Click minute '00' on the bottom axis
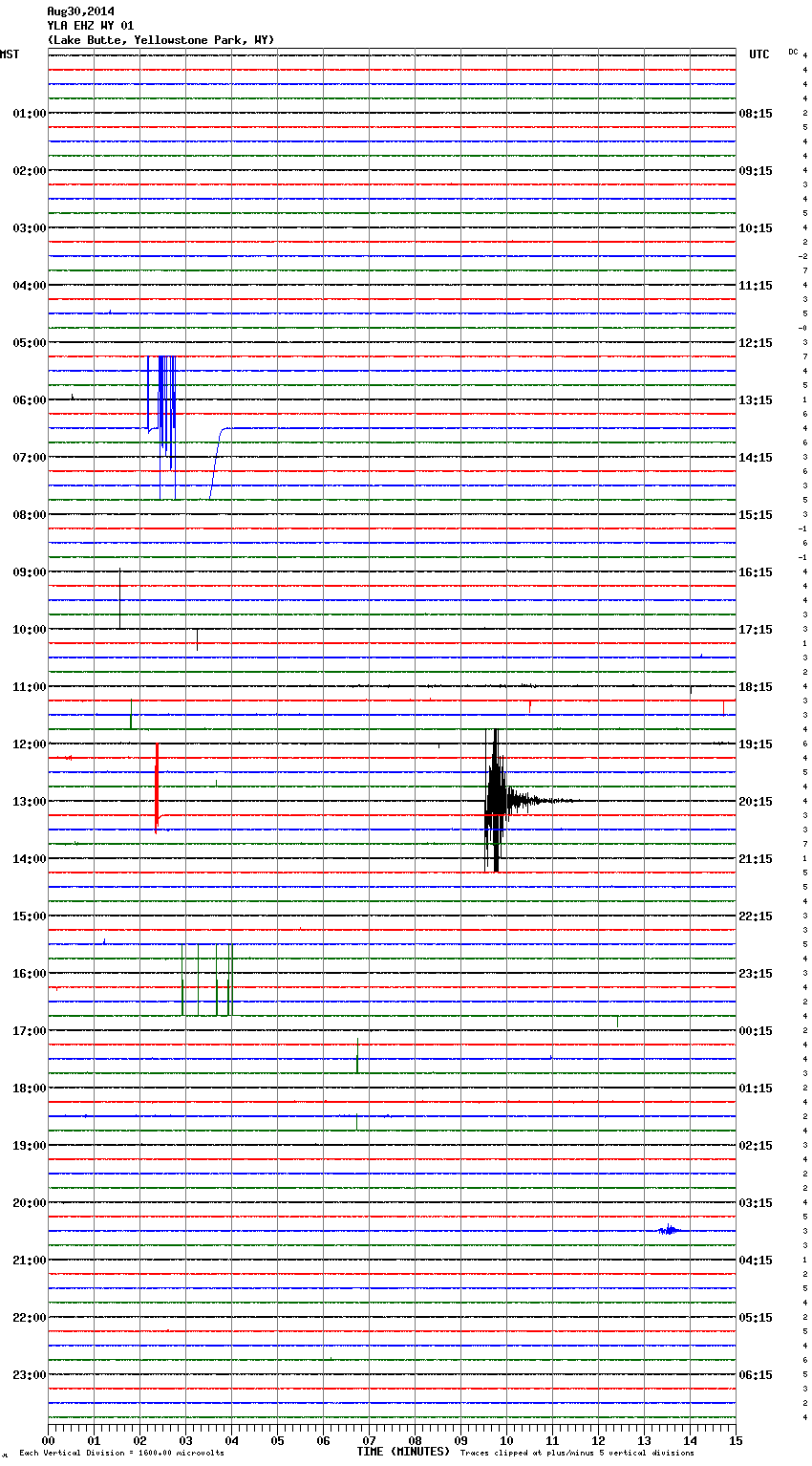The width and height of the screenshot is (812, 1466). click(48, 1440)
